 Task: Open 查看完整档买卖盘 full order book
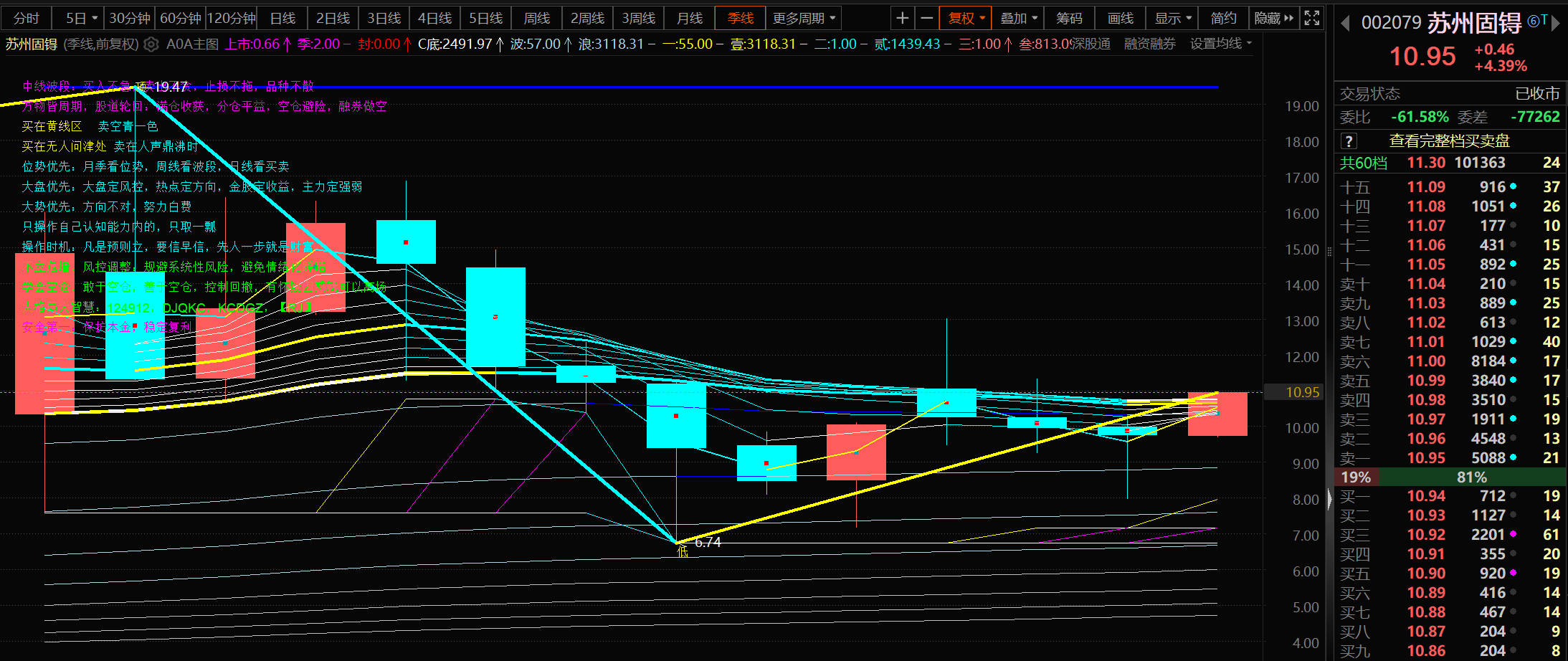pyautogui.click(x=1450, y=141)
